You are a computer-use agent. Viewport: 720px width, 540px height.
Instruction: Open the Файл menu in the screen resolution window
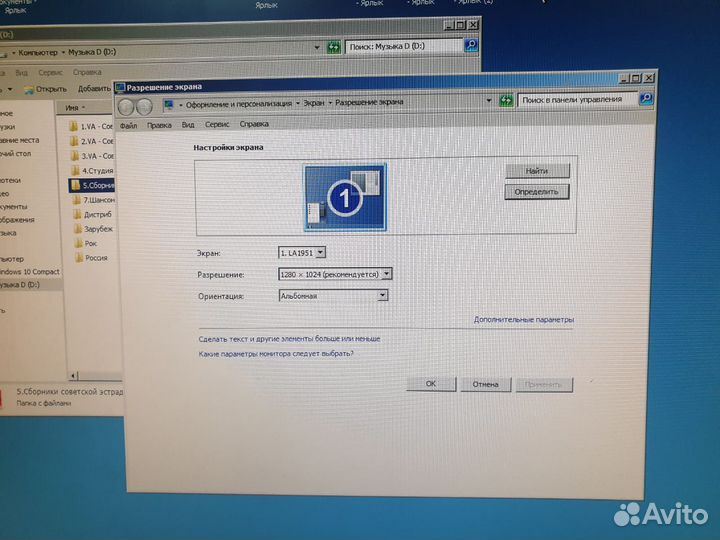click(128, 125)
